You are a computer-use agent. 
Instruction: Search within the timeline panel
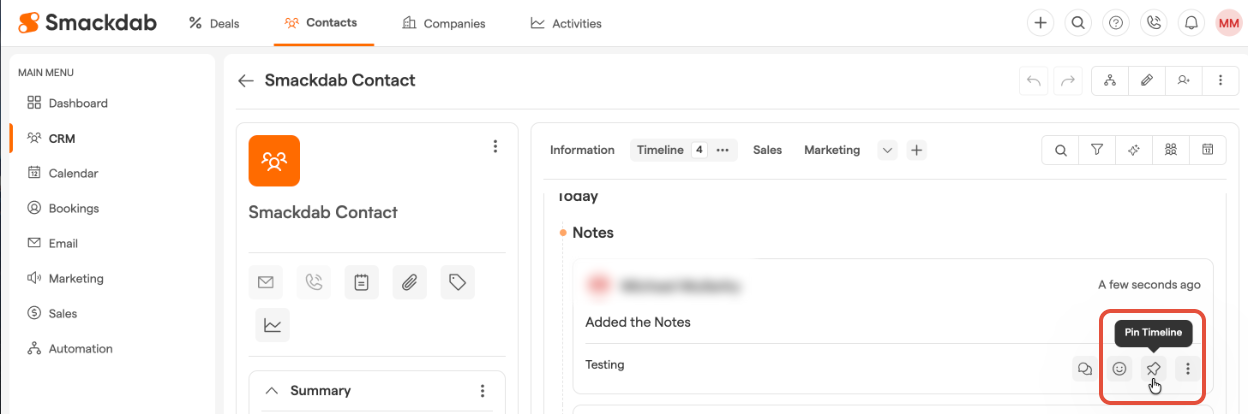(x=1060, y=150)
